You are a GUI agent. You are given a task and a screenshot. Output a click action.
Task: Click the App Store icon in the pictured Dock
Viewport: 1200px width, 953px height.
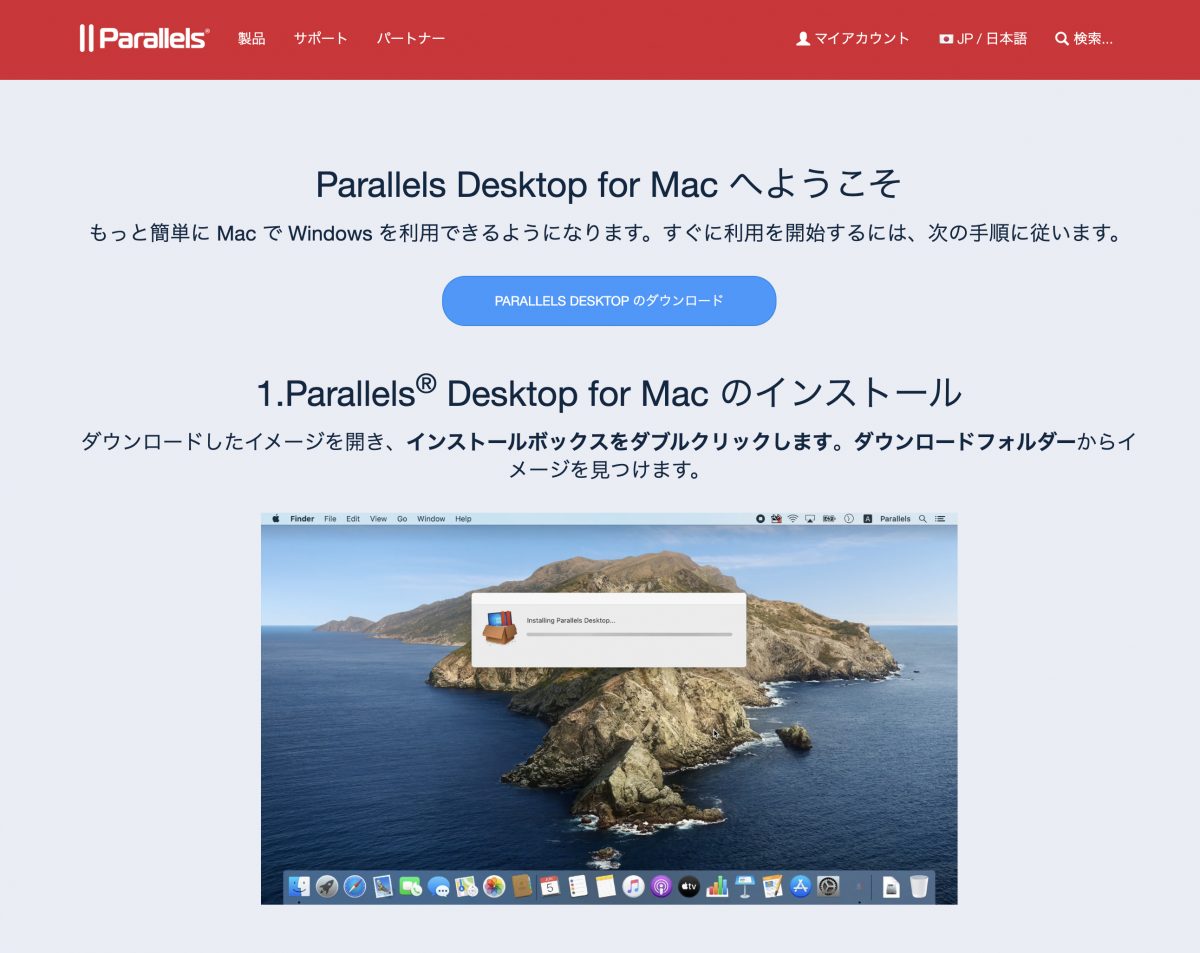coord(800,886)
